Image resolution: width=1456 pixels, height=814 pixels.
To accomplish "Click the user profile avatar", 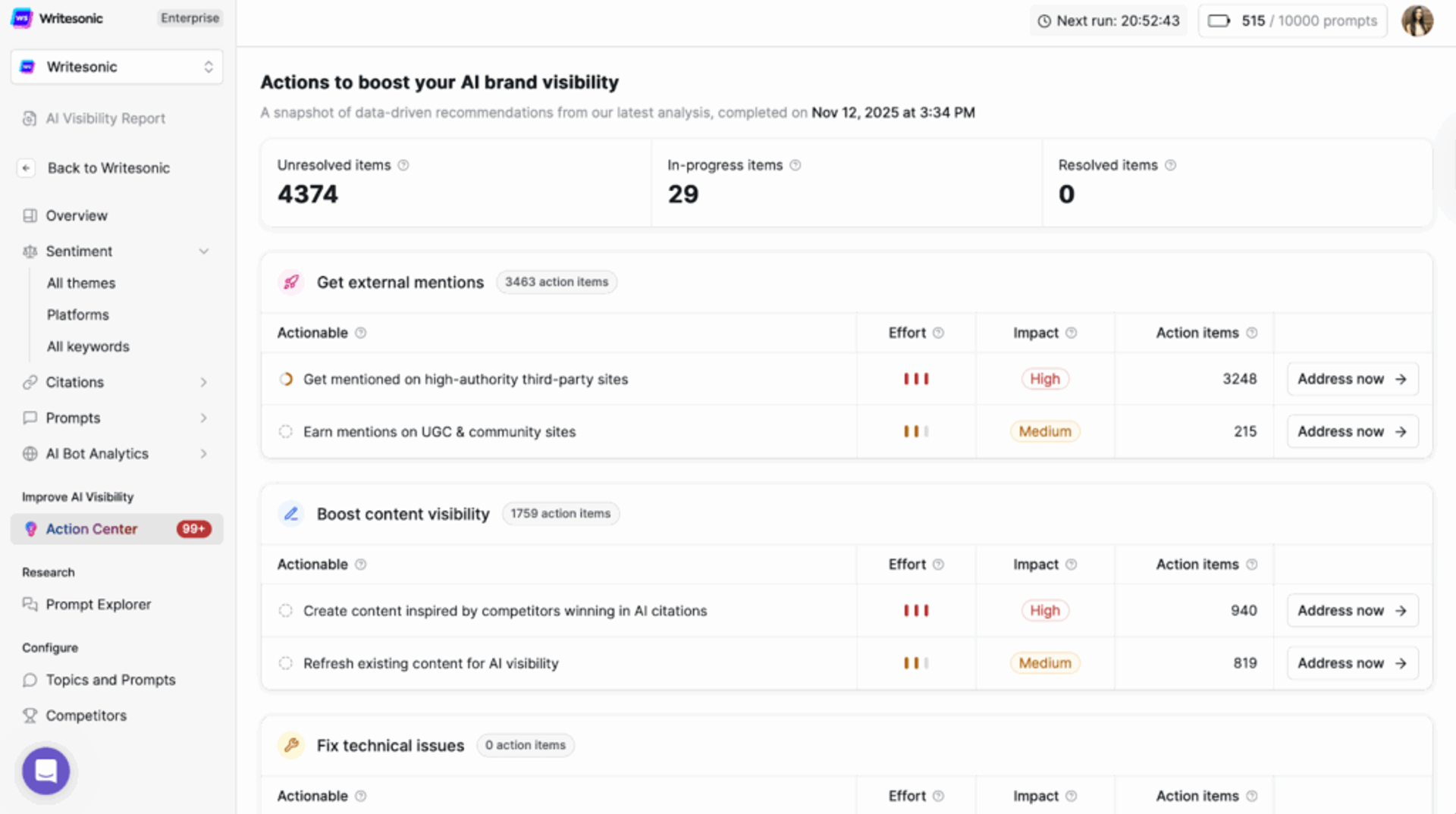I will (1417, 20).
